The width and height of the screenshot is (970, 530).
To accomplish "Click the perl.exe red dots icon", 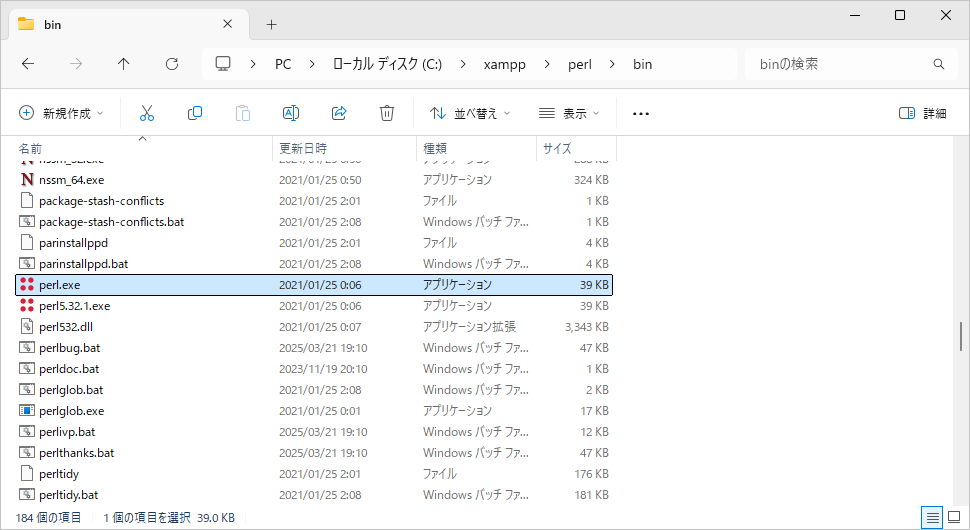I will [x=27, y=284].
